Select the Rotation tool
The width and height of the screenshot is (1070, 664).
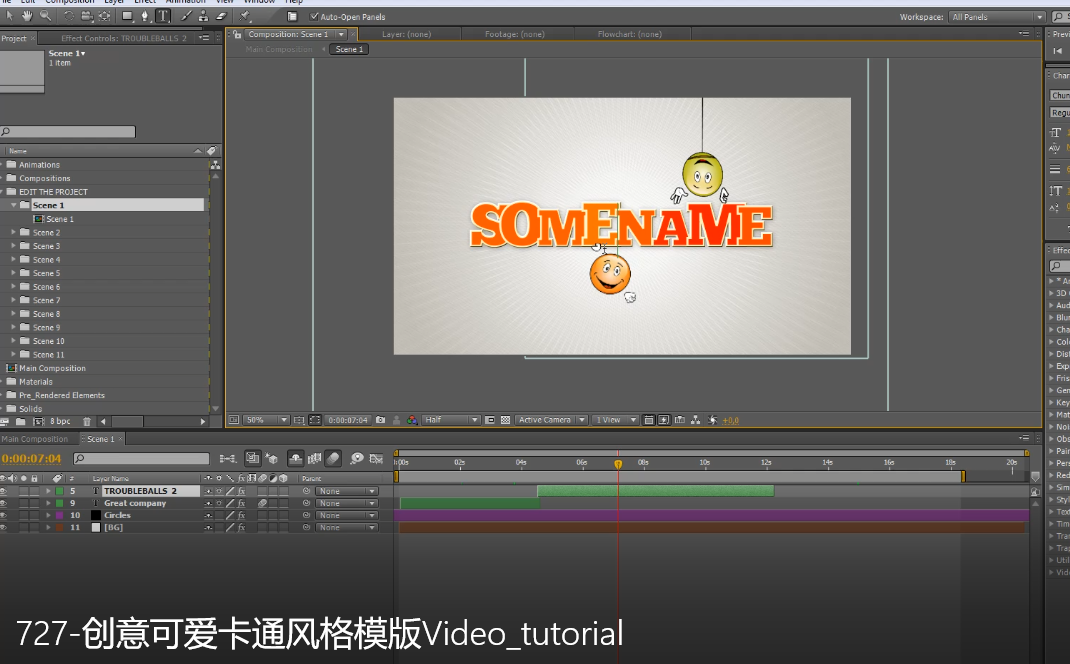click(x=69, y=16)
